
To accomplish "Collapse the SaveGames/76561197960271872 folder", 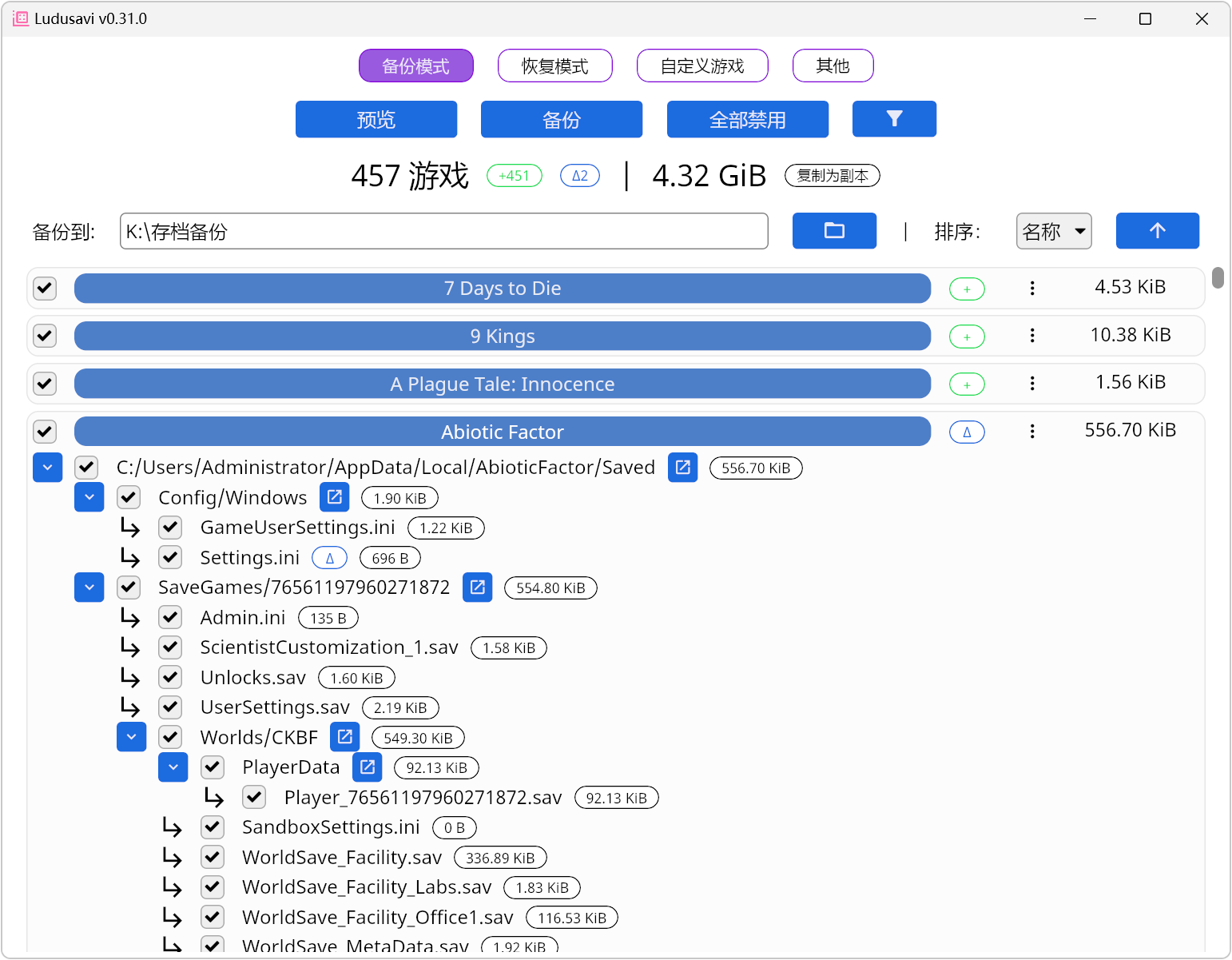I will tap(89, 588).
